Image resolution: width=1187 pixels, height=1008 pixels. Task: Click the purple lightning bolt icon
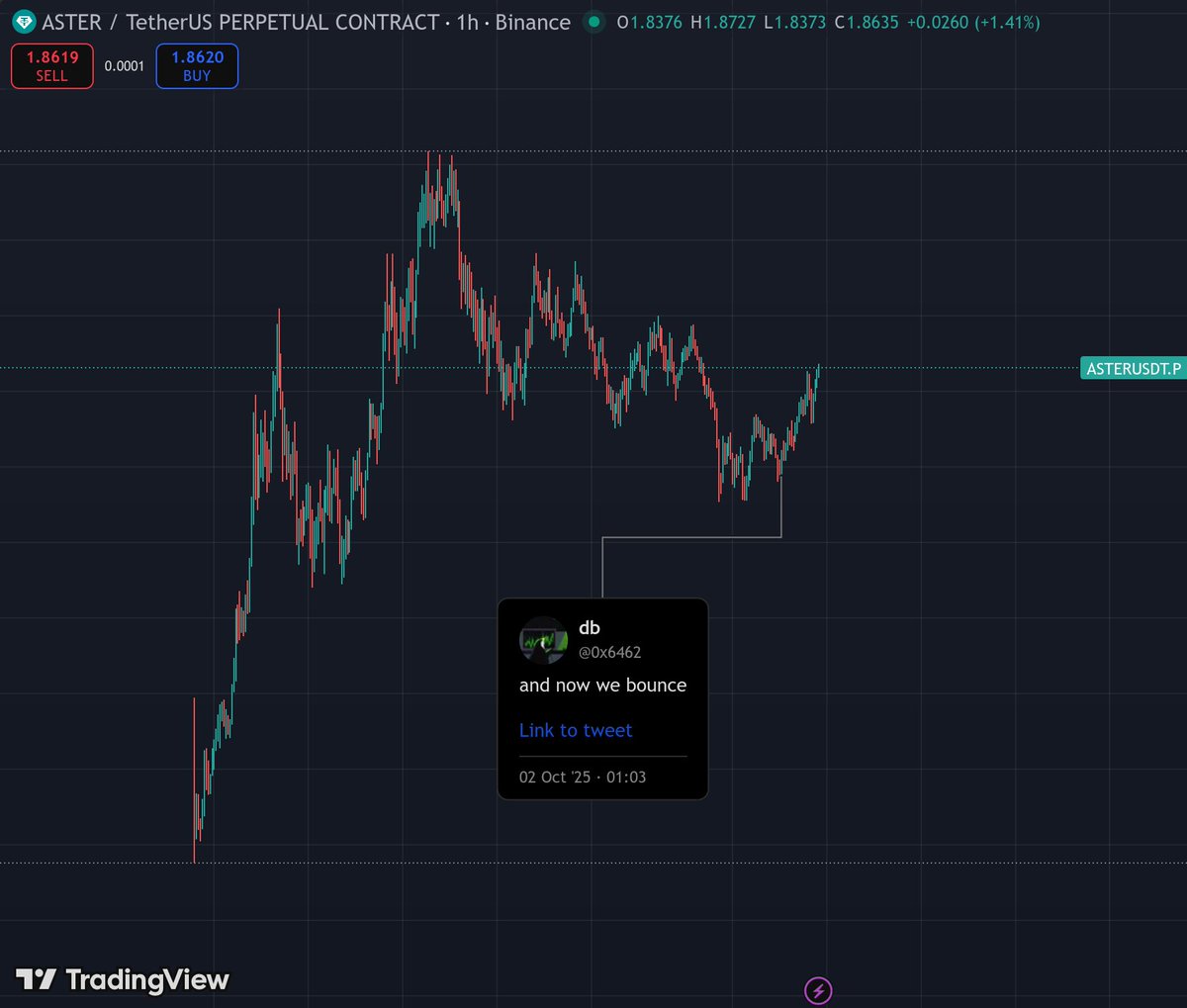818,989
